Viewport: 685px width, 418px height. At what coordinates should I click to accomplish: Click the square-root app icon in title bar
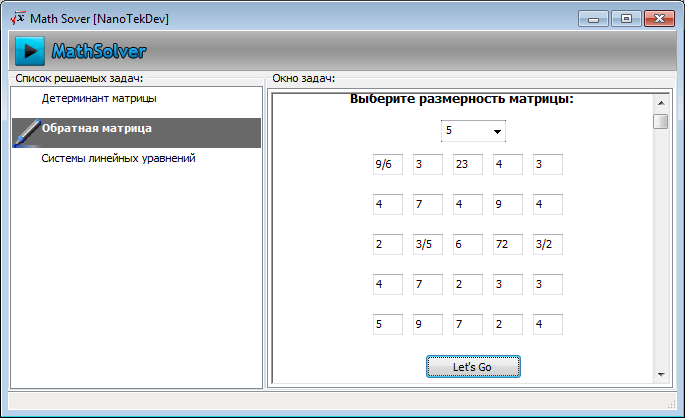point(17,18)
